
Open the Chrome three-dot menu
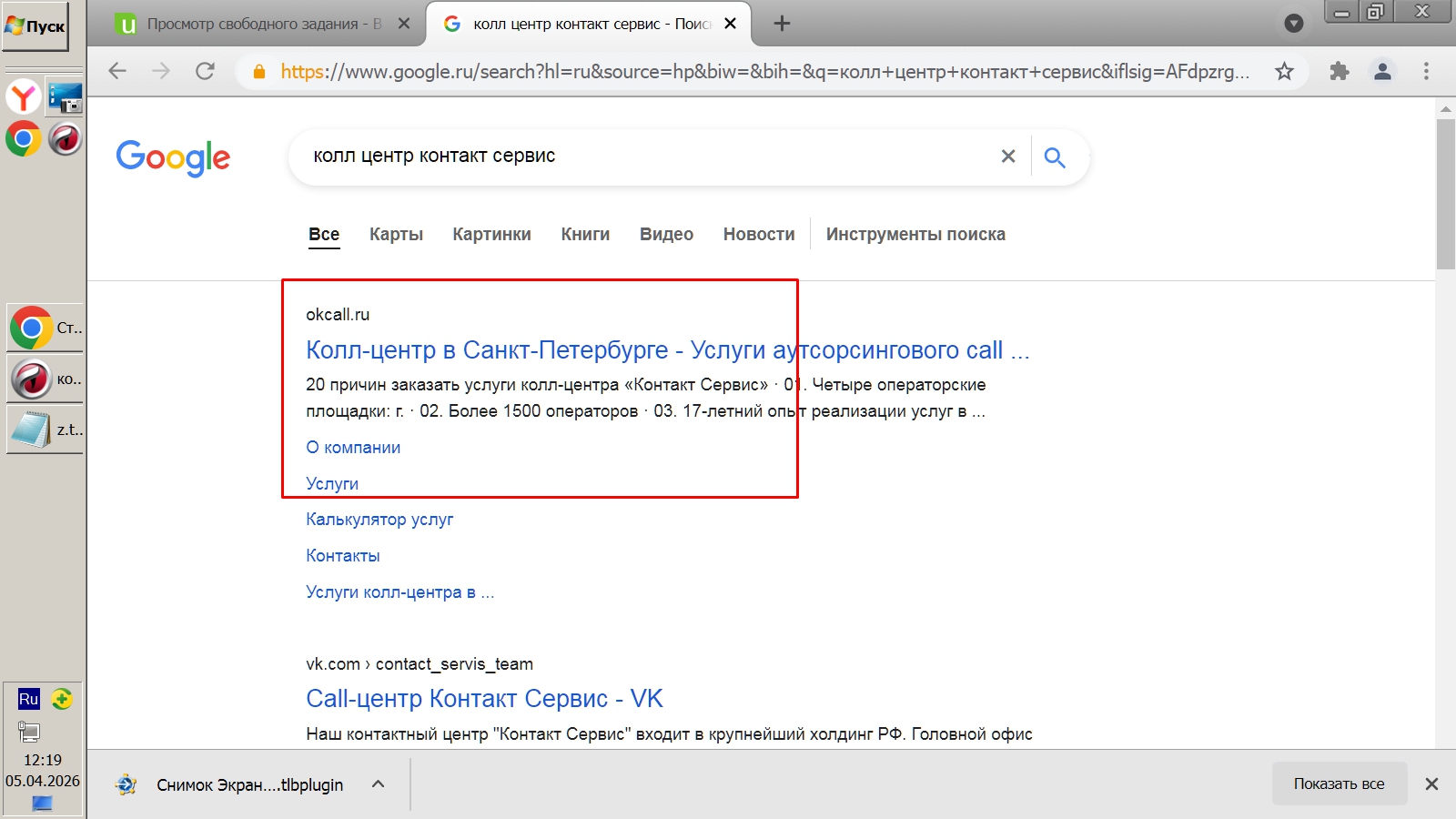click(1426, 71)
